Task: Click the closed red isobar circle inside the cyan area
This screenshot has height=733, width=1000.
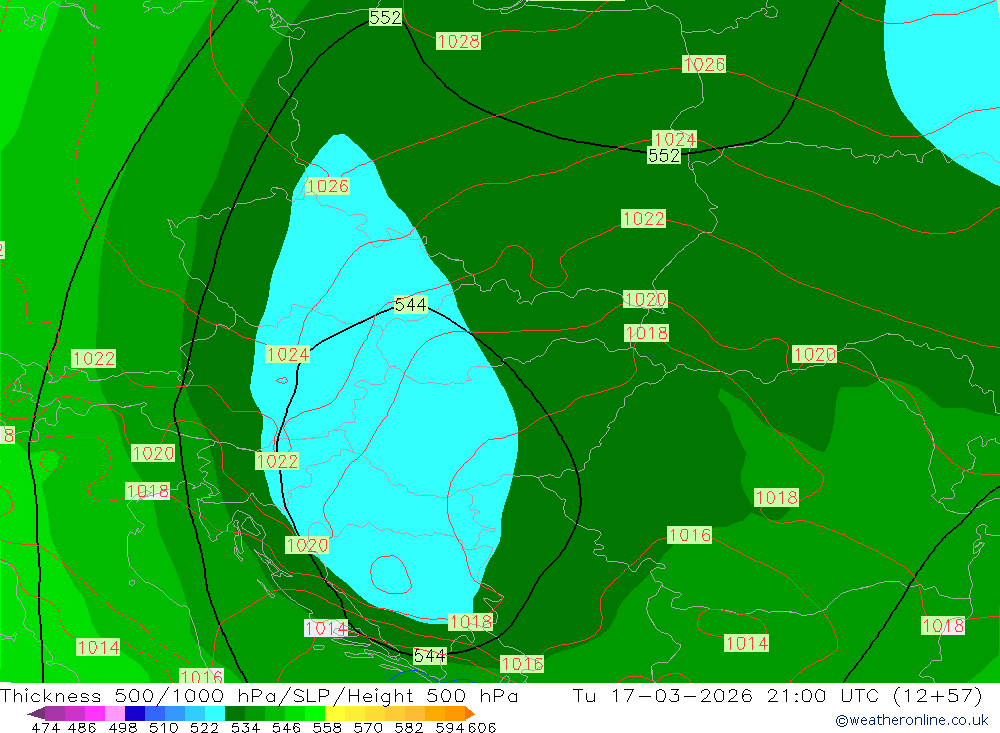Action: point(390,574)
